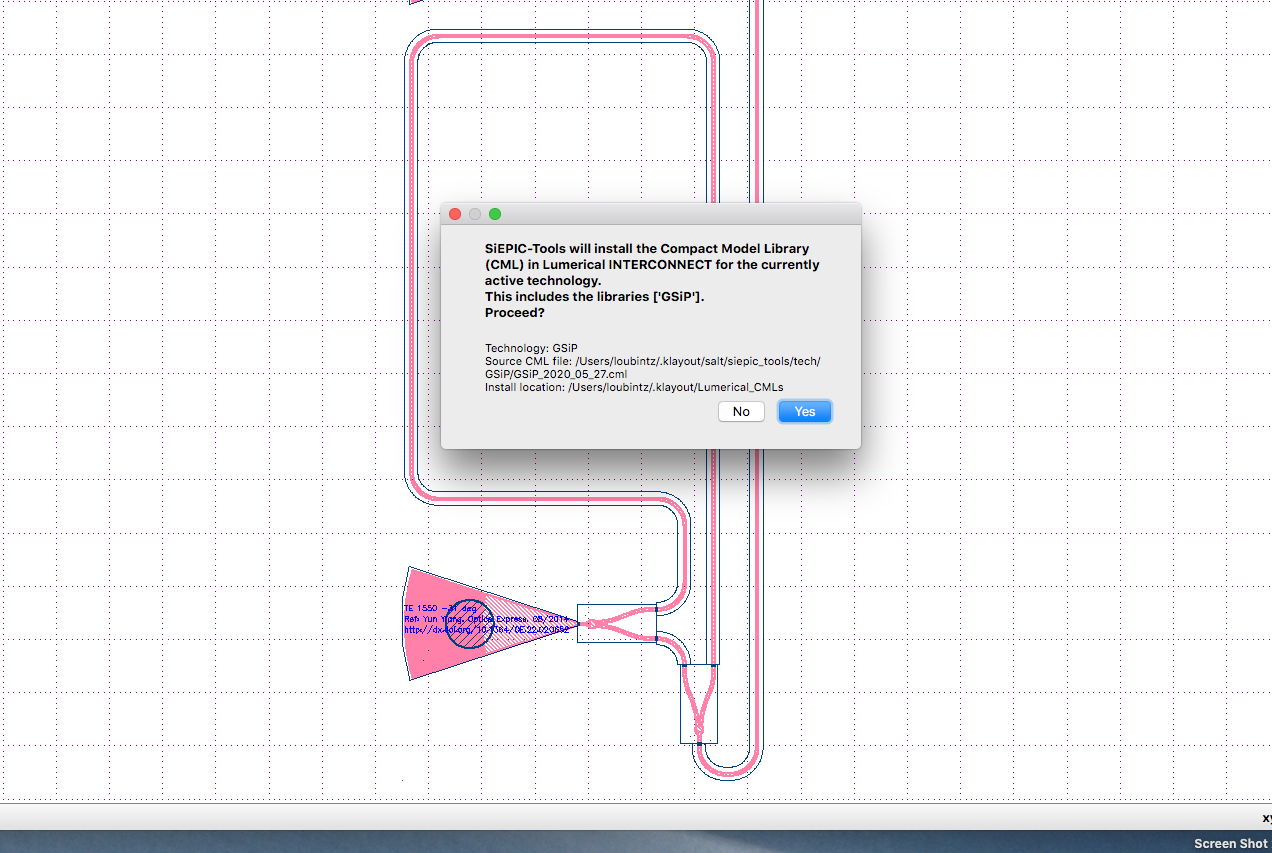Click the xy coordinate readout in the status bar
The image size is (1272, 853).
[1264, 818]
